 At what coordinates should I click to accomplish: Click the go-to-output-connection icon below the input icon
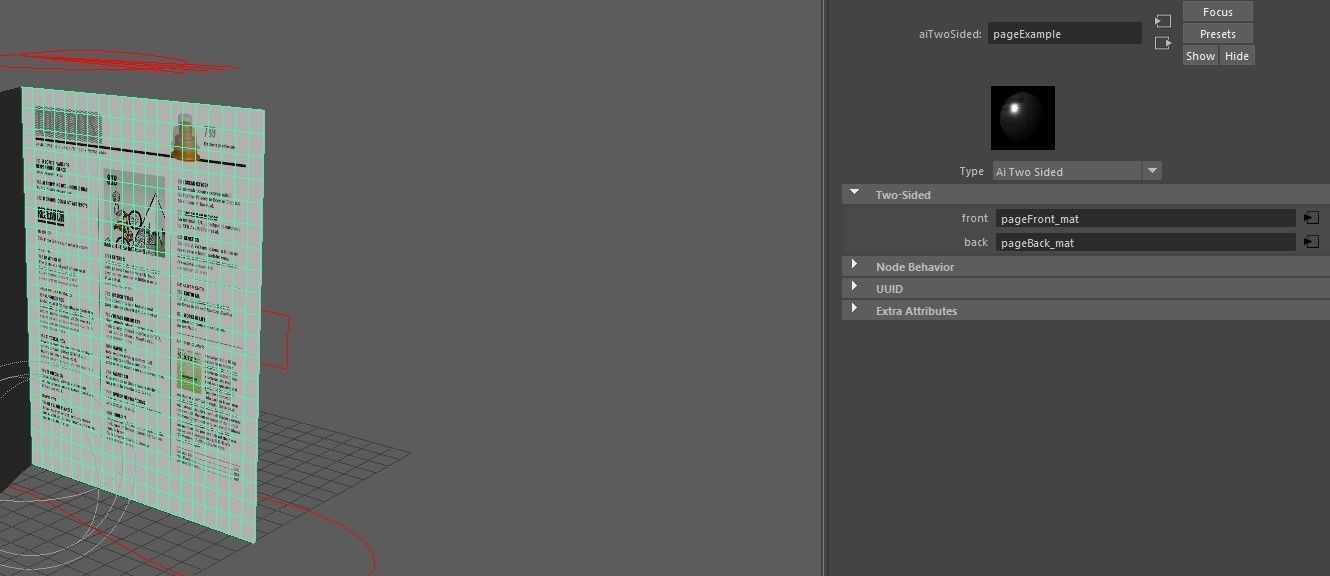point(1162,43)
